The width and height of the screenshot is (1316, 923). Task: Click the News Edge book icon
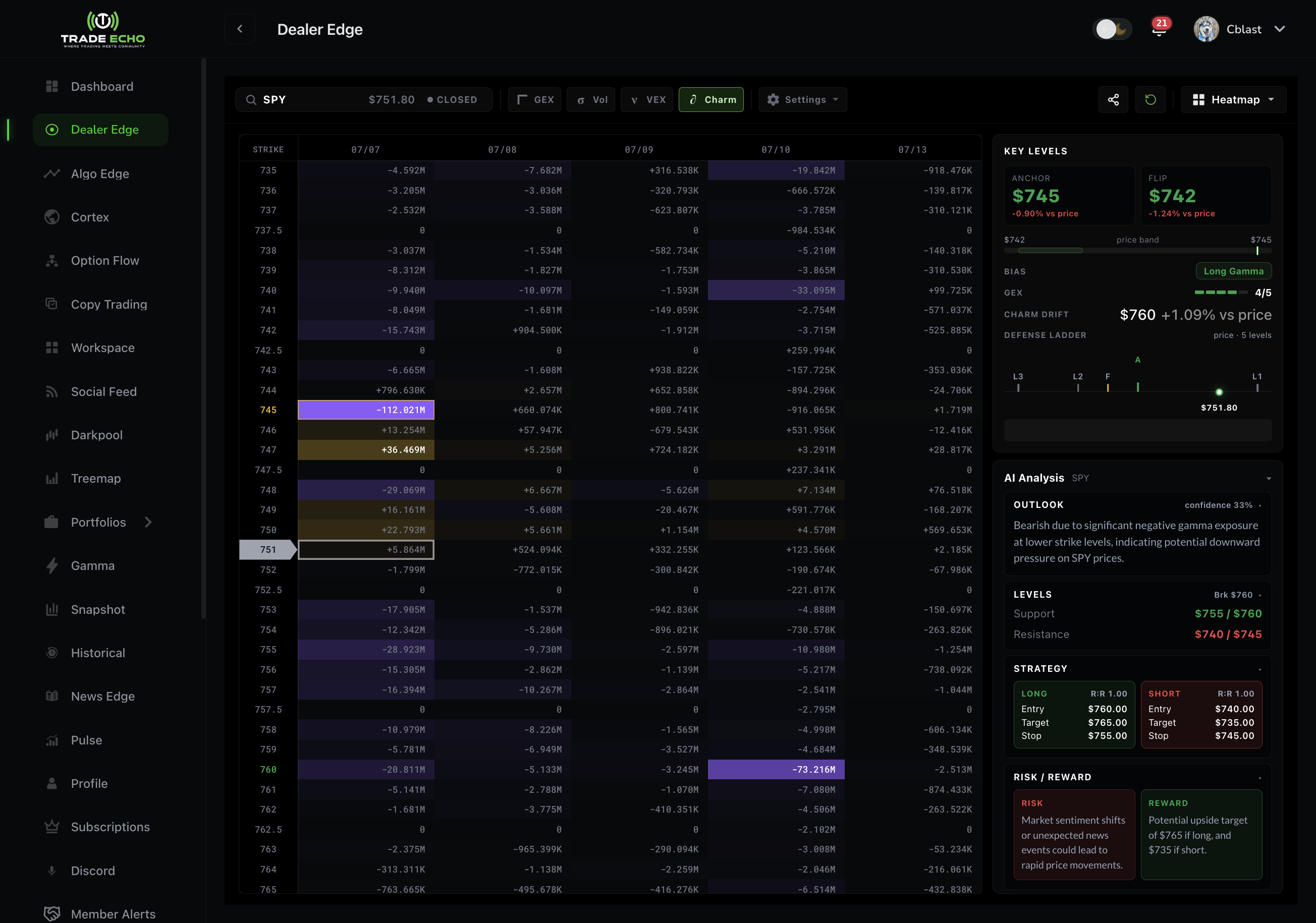click(51, 697)
